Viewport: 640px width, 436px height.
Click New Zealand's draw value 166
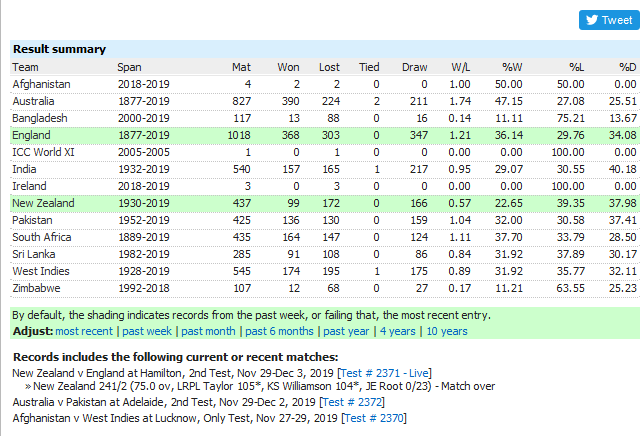[x=419, y=203]
